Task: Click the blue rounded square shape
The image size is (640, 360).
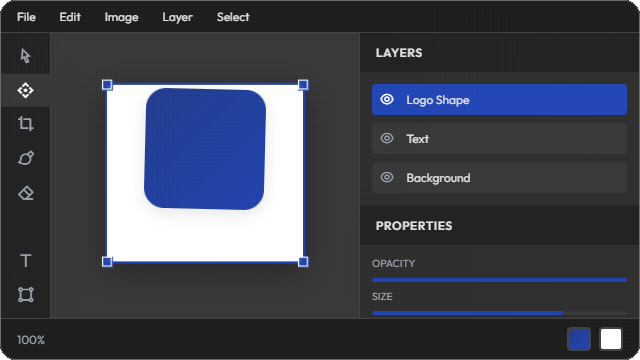Action: 205,149
